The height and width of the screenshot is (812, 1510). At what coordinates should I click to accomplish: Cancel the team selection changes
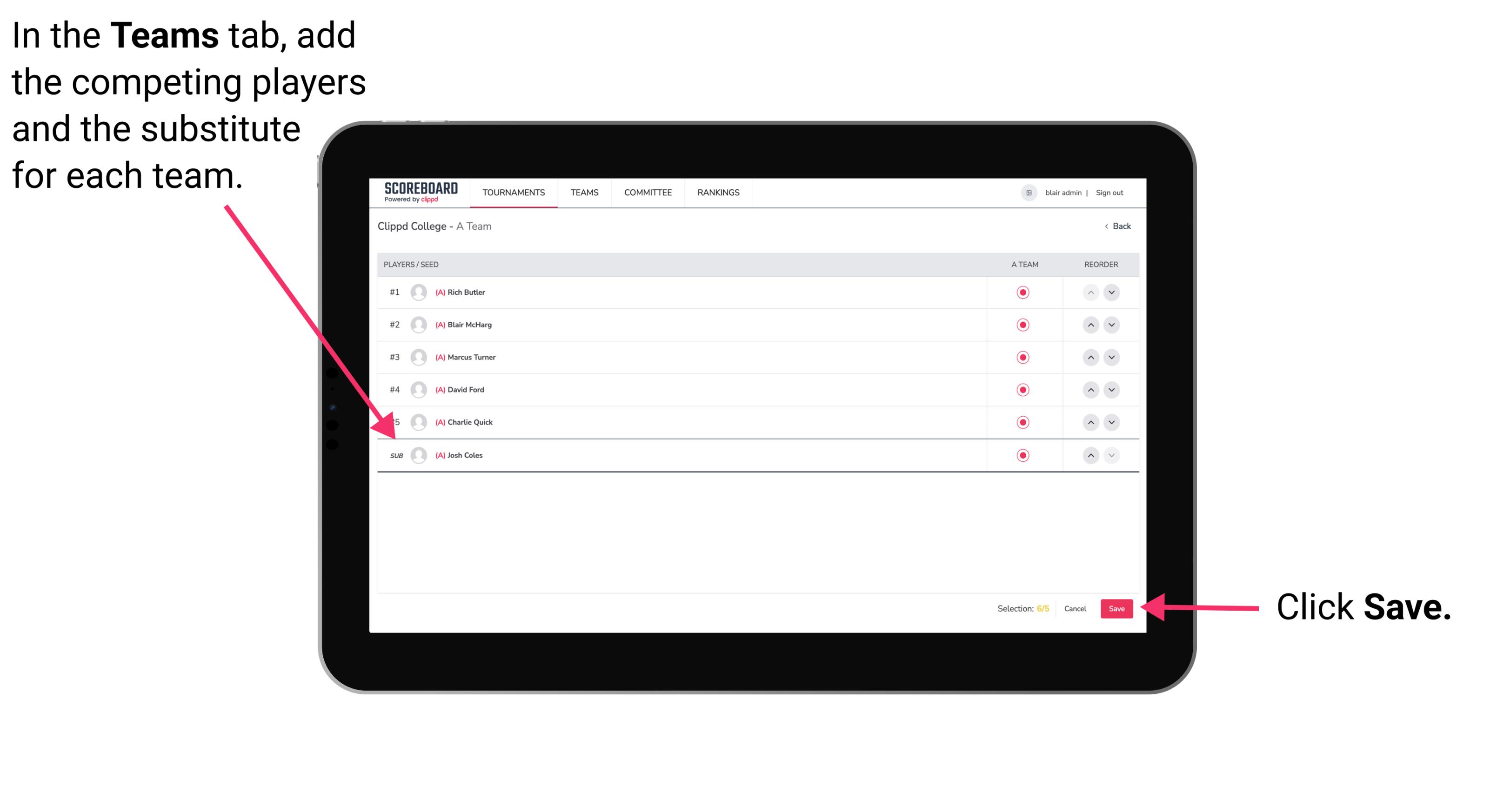click(1075, 609)
